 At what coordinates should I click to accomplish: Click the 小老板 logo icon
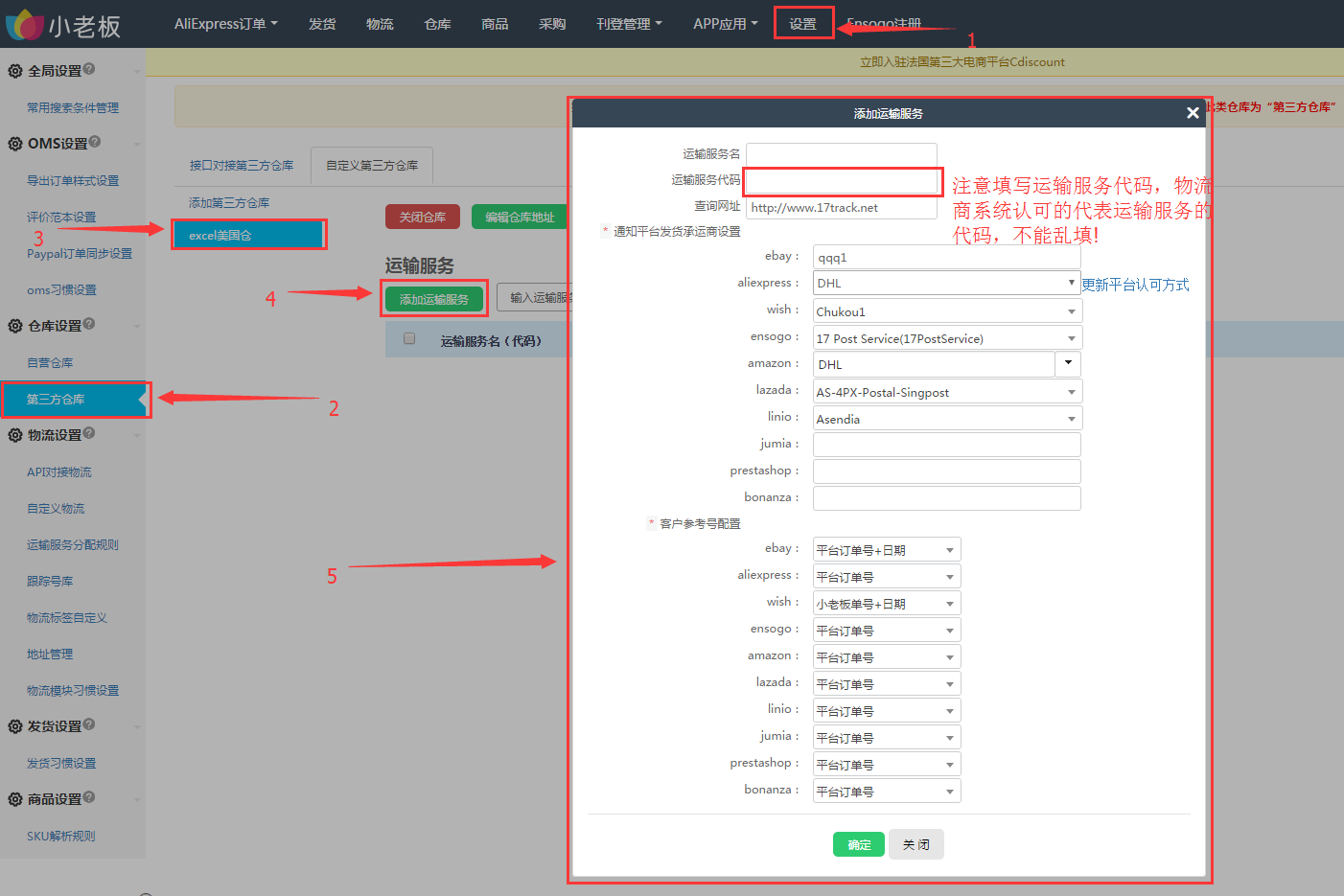[x=25, y=25]
